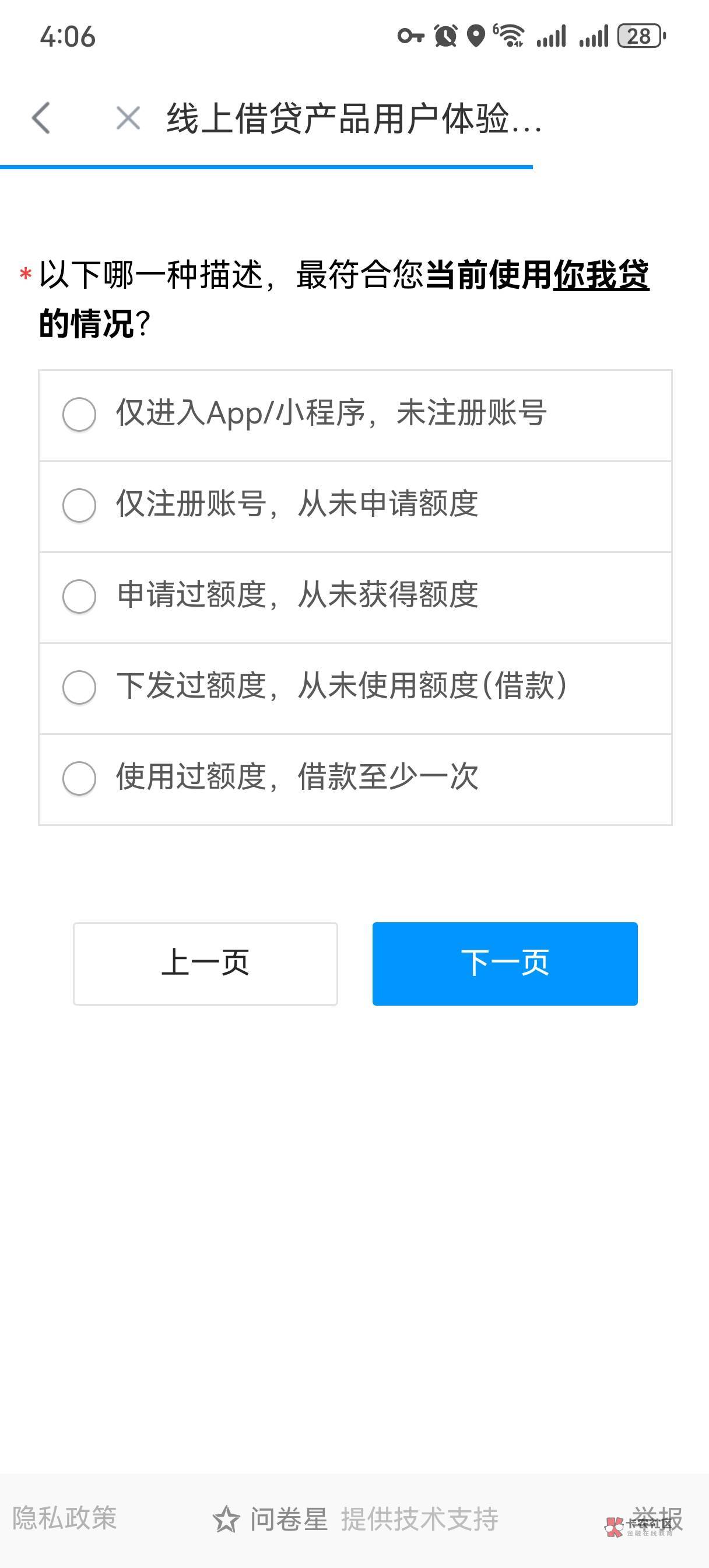Tap the star icon beside 问卷星
709x1568 pixels.
(x=226, y=1518)
